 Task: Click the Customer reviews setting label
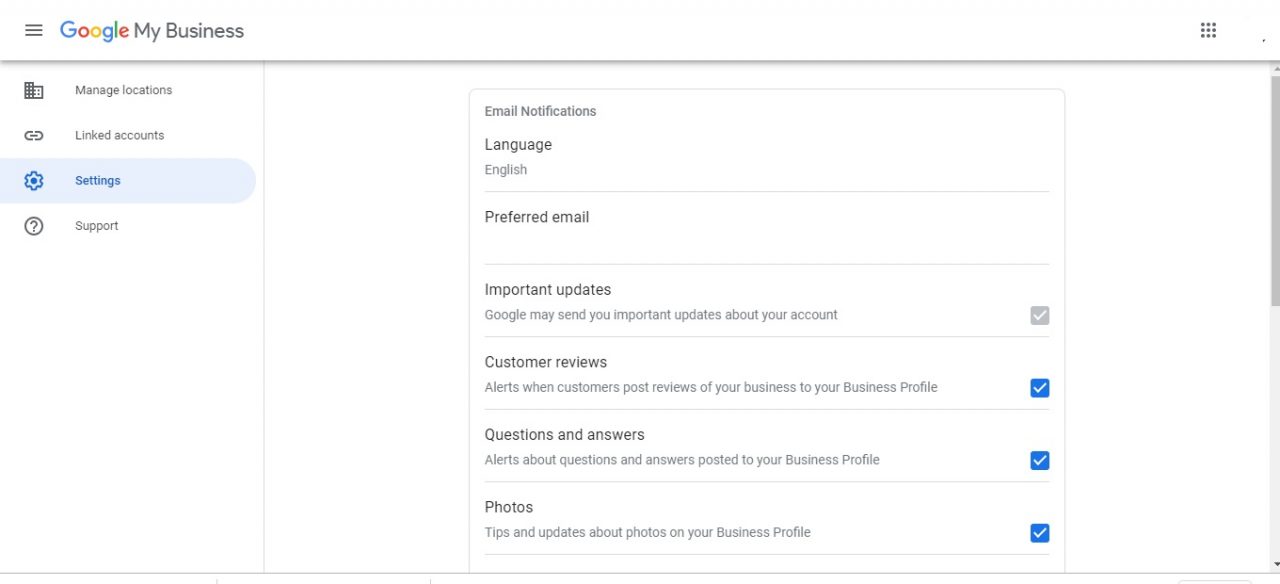pos(546,362)
